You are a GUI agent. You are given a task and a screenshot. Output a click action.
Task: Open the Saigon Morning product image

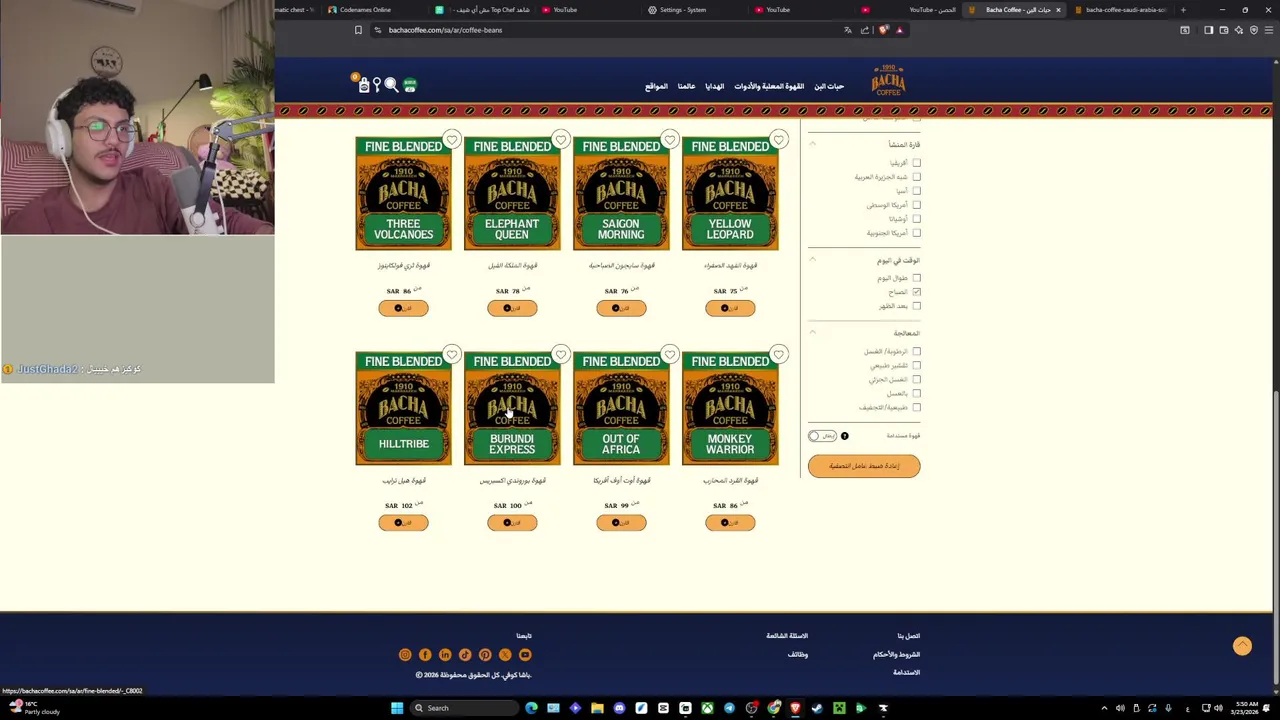tap(621, 194)
